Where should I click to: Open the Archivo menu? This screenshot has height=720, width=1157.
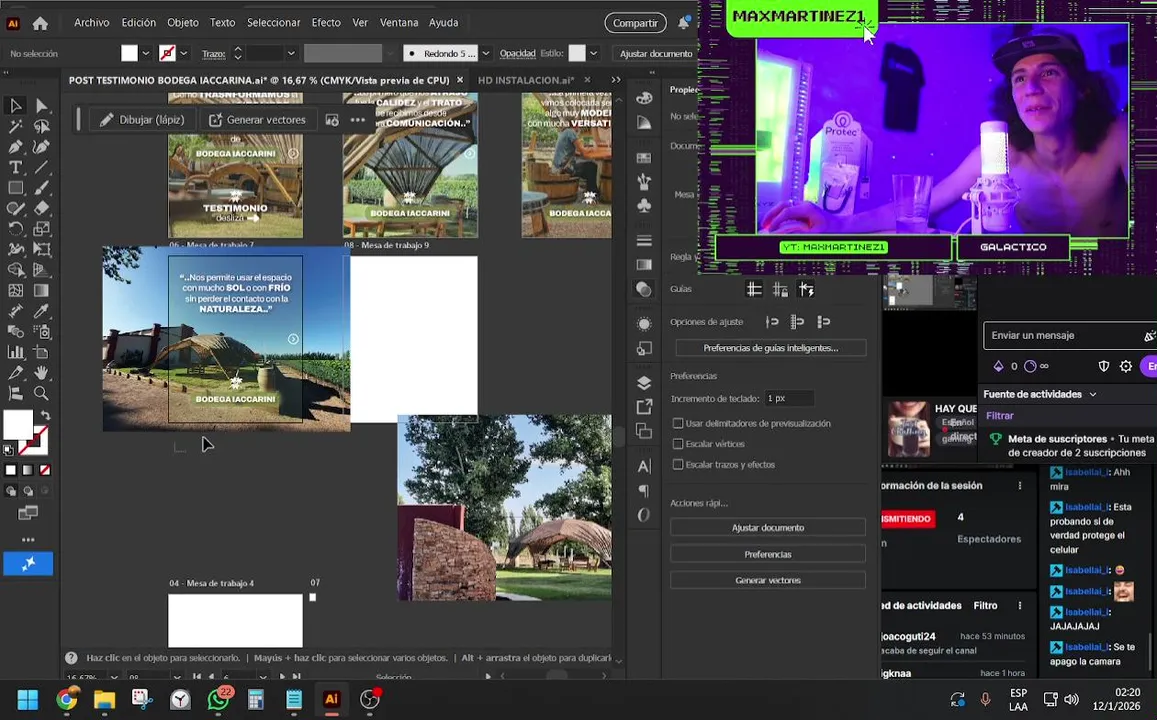click(91, 23)
